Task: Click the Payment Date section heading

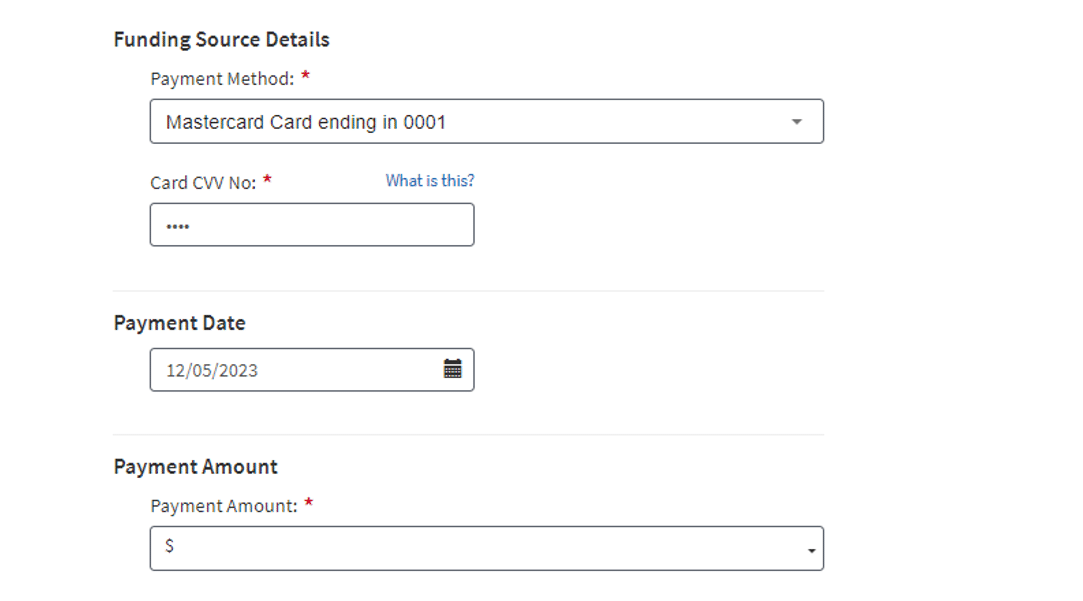Action: [x=179, y=323]
